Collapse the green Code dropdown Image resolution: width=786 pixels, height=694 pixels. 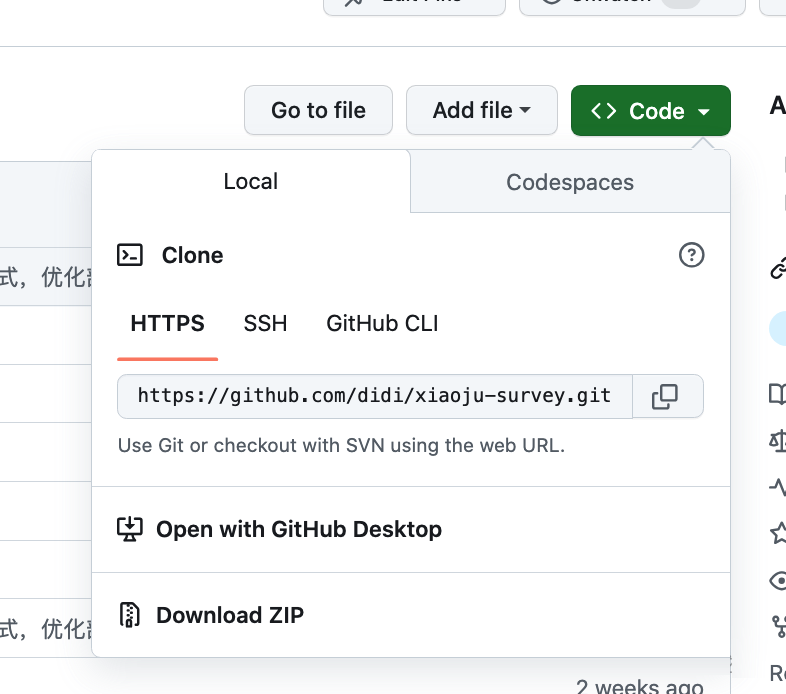point(650,111)
